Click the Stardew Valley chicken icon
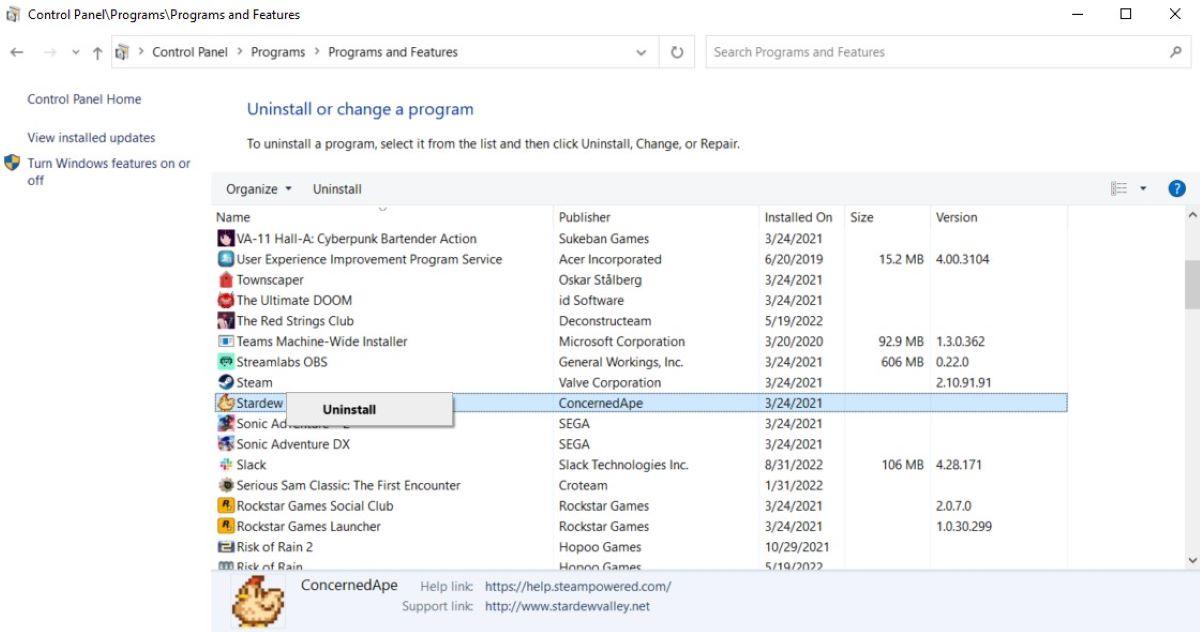Viewport: 1200px width, 632px height. pos(225,402)
